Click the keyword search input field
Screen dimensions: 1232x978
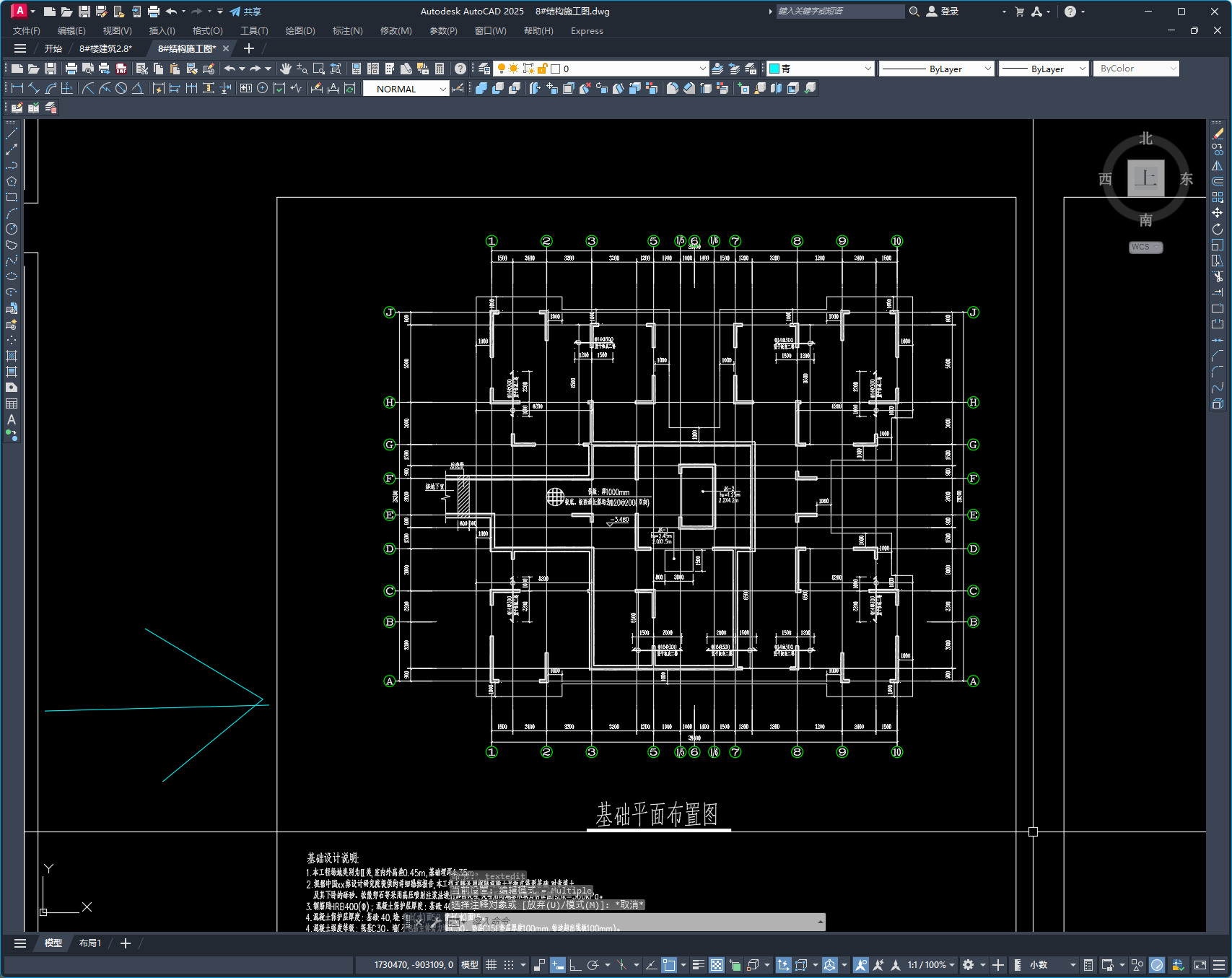click(839, 12)
